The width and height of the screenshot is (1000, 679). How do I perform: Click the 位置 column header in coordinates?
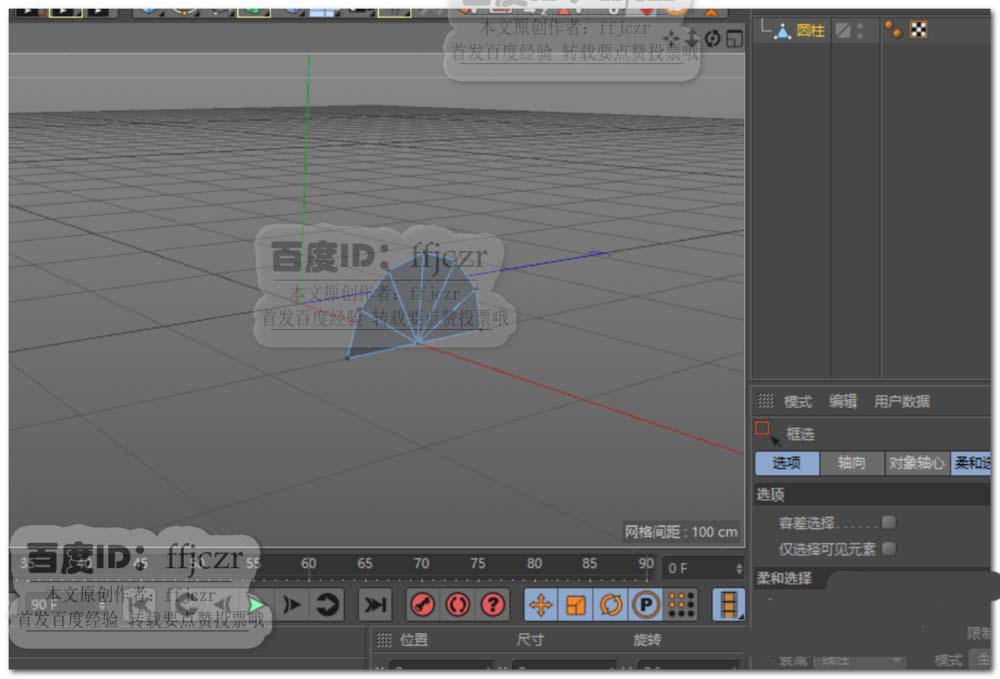click(x=414, y=639)
